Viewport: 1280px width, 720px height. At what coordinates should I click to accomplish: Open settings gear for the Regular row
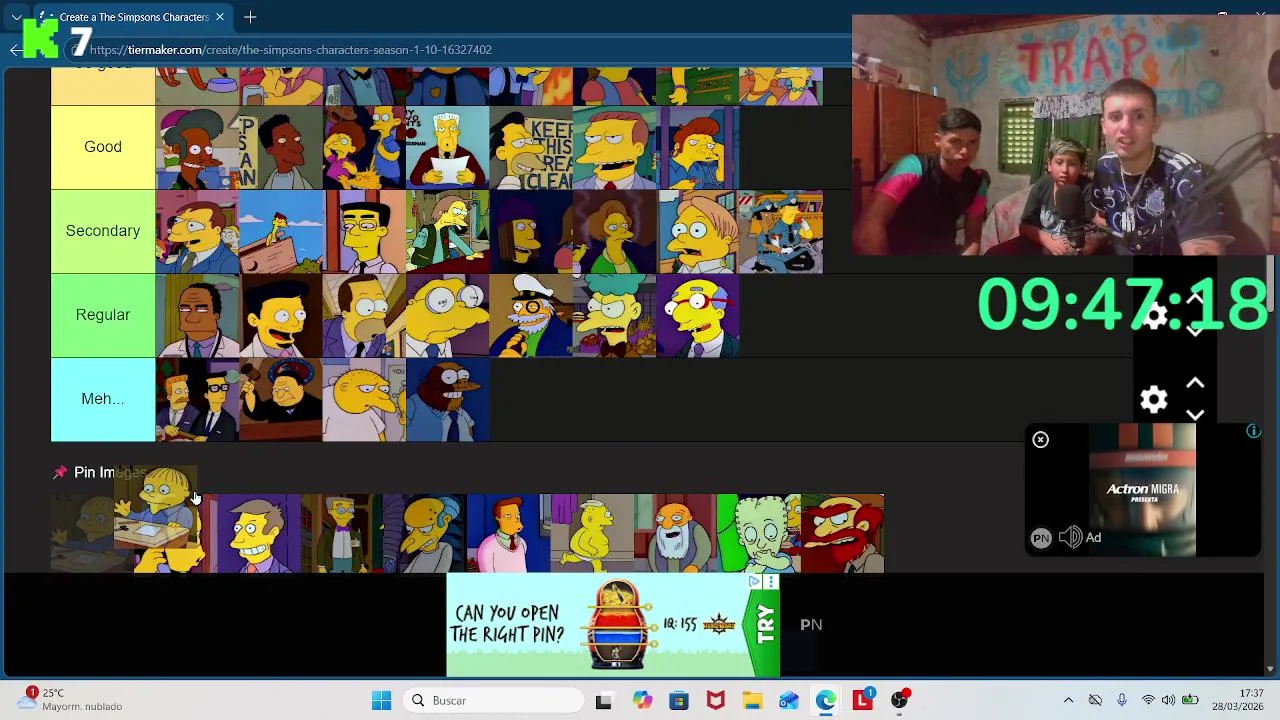point(1154,316)
